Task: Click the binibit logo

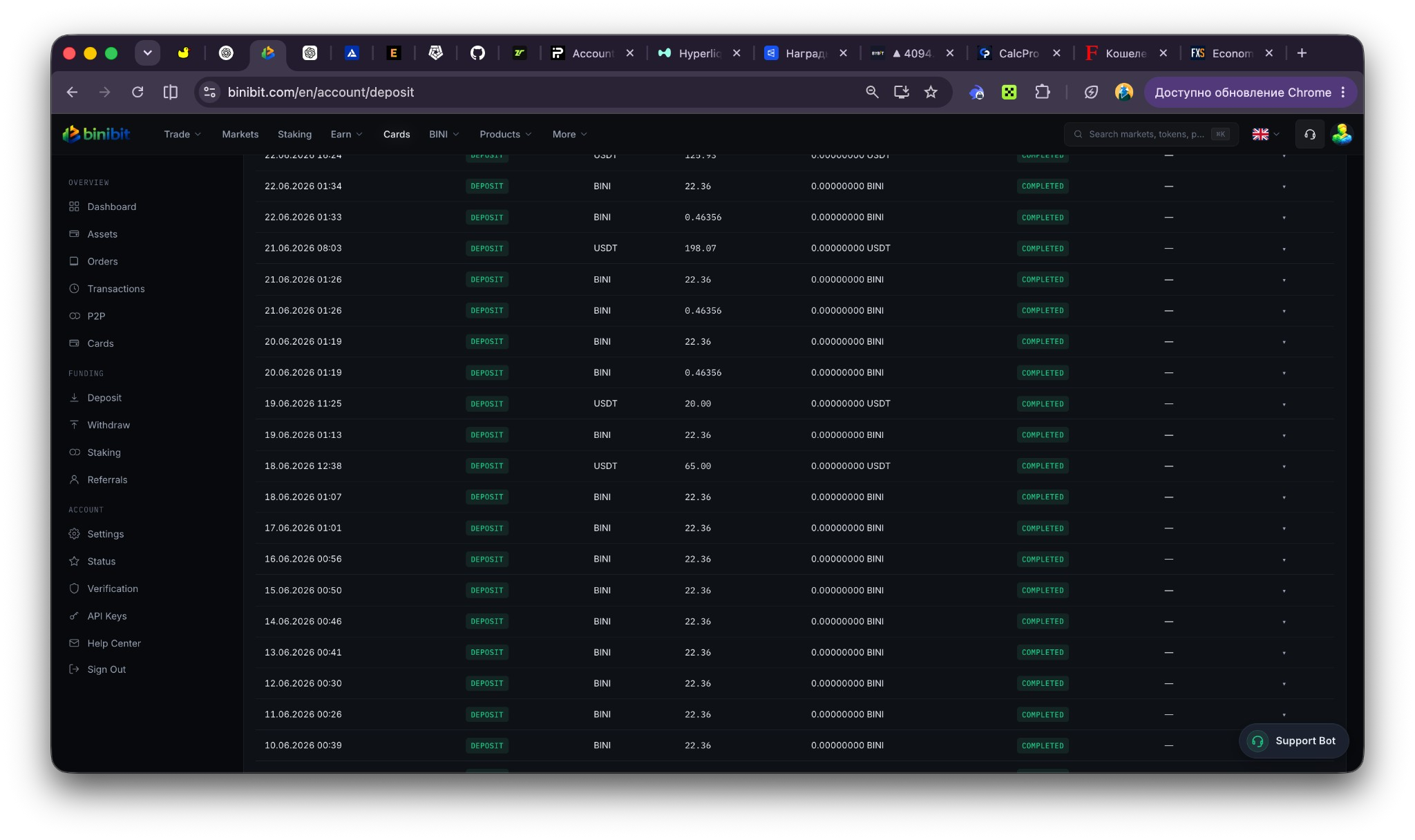Action: [x=96, y=134]
